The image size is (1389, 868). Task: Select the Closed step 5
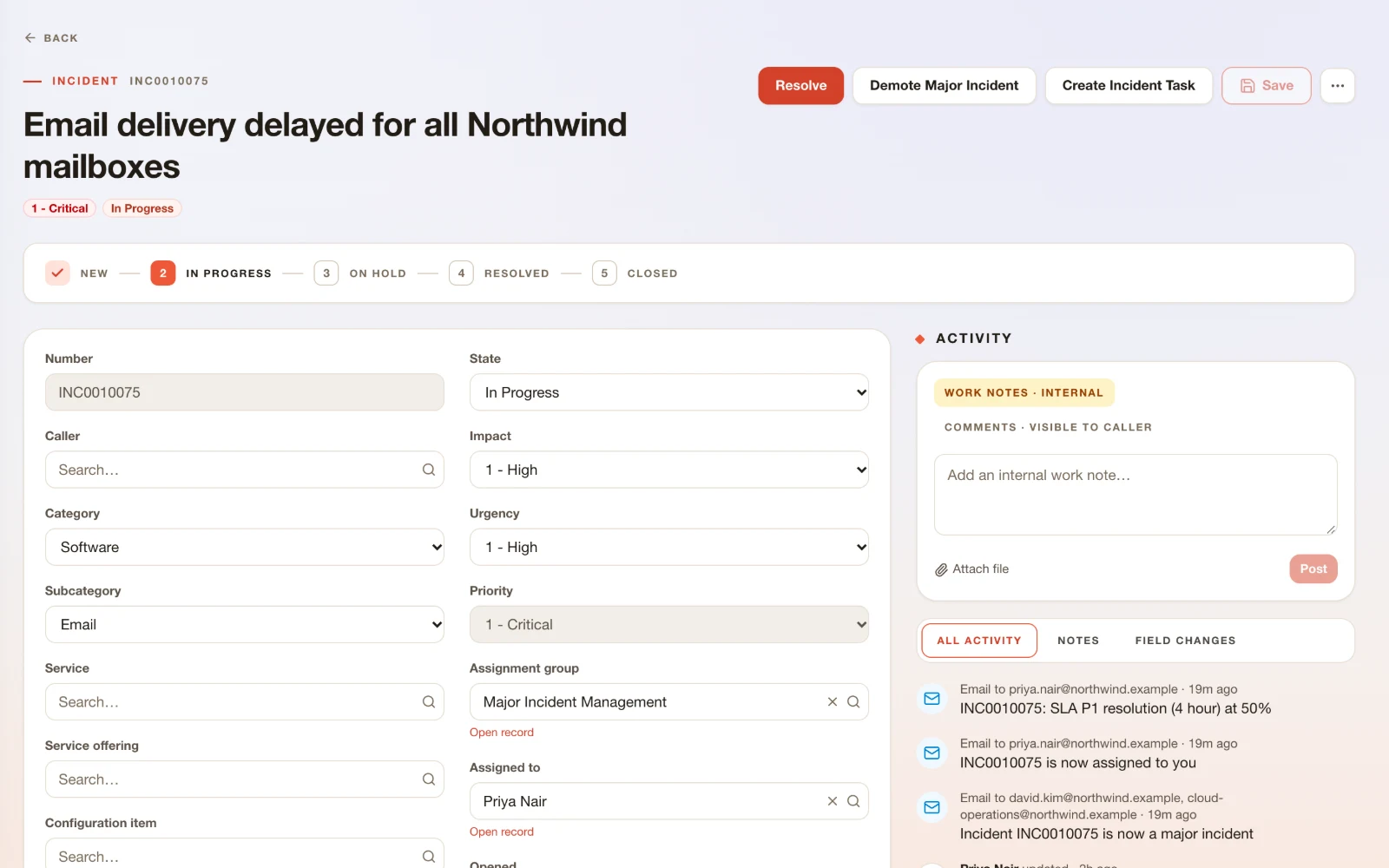point(635,273)
